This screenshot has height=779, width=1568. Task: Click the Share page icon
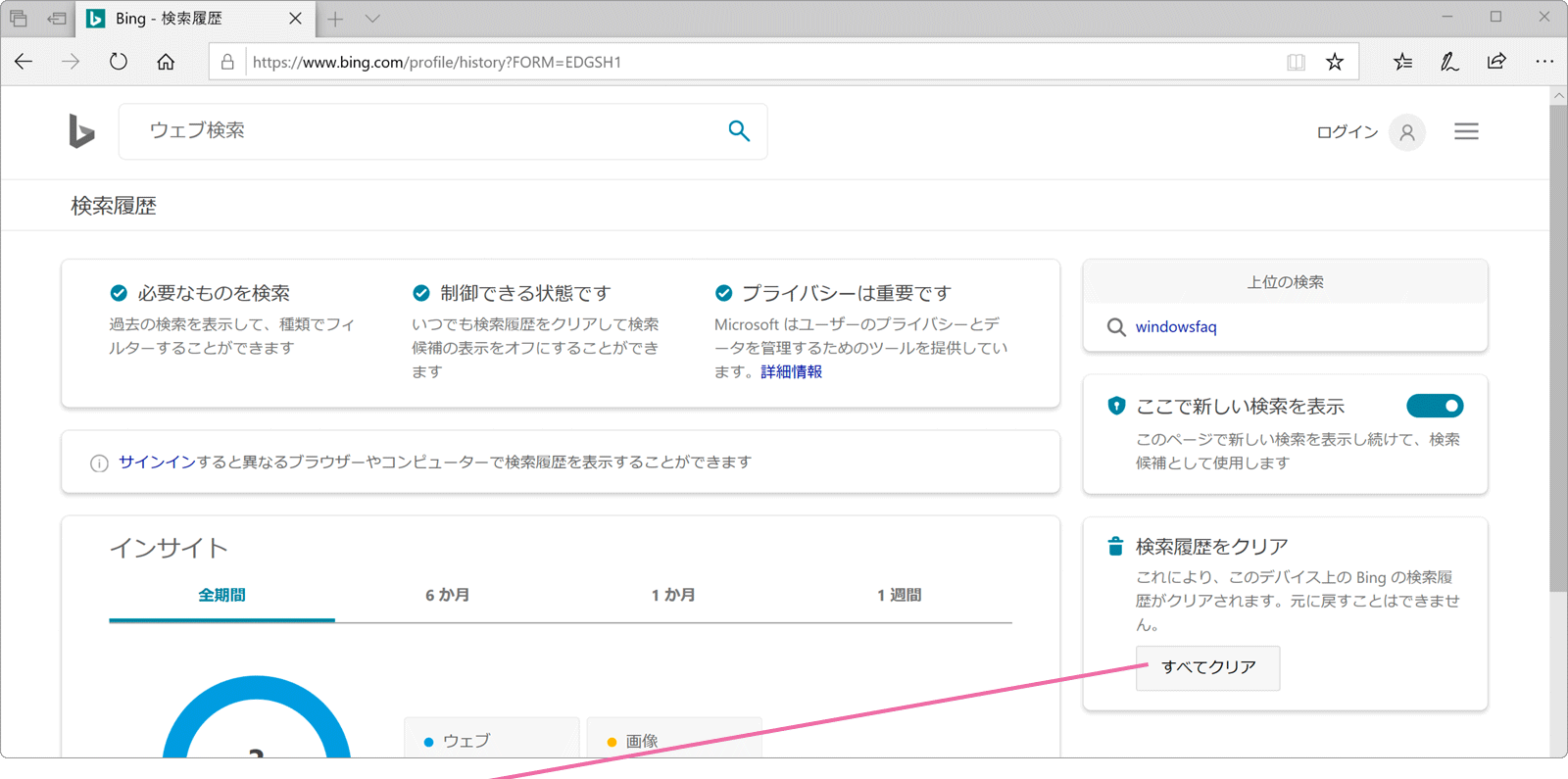pyautogui.click(x=1496, y=62)
